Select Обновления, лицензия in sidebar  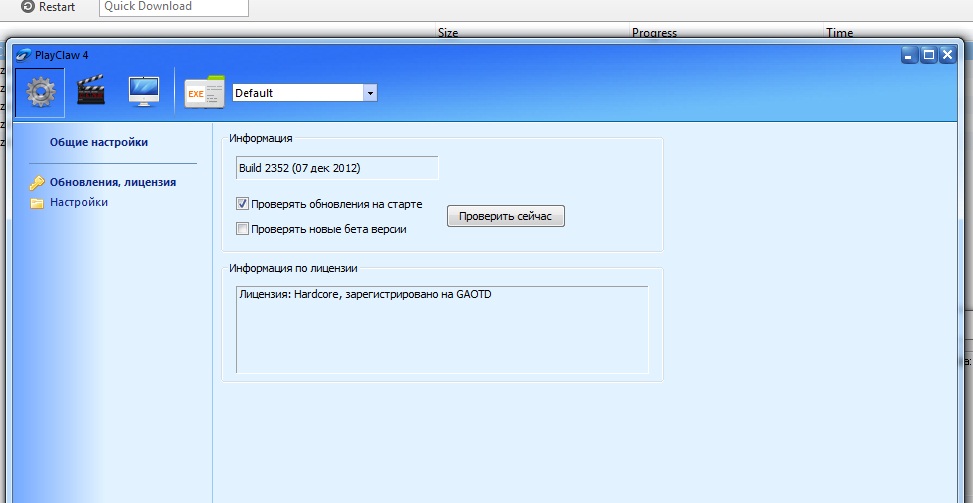pos(113,182)
